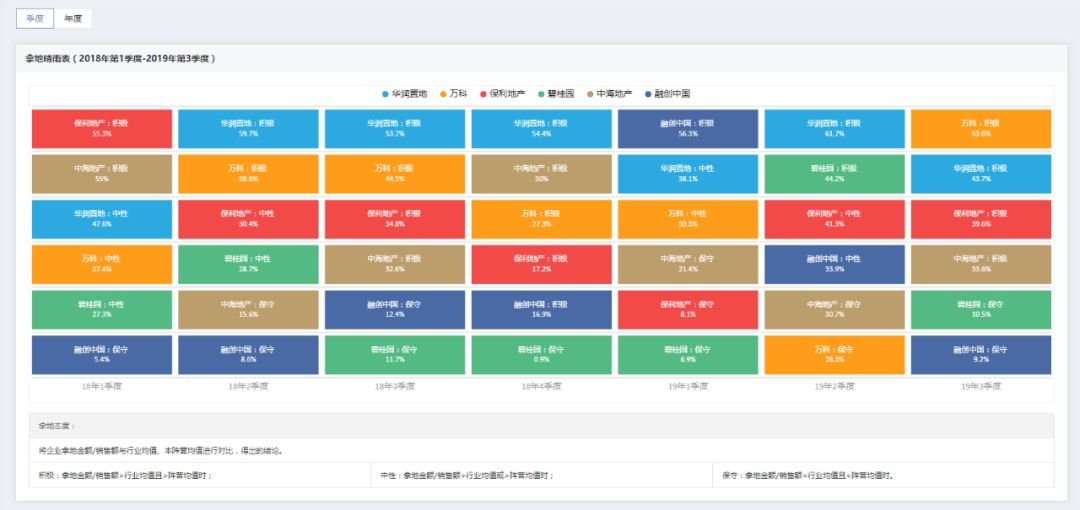Click the 保守 definition text

point(809,476)
